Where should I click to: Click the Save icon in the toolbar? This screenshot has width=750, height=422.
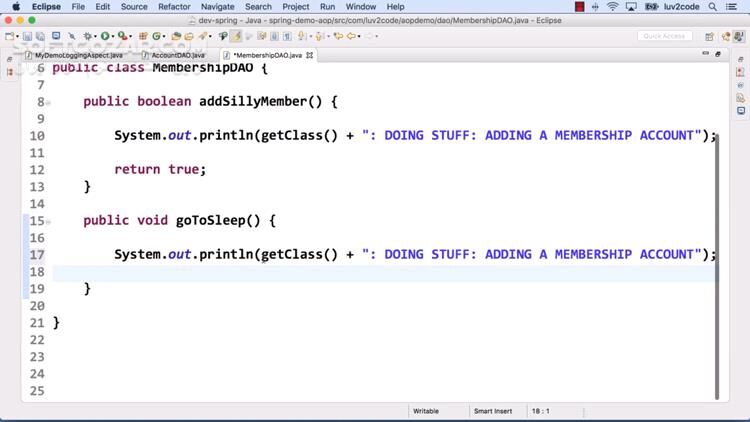click(x=29, y=37)
